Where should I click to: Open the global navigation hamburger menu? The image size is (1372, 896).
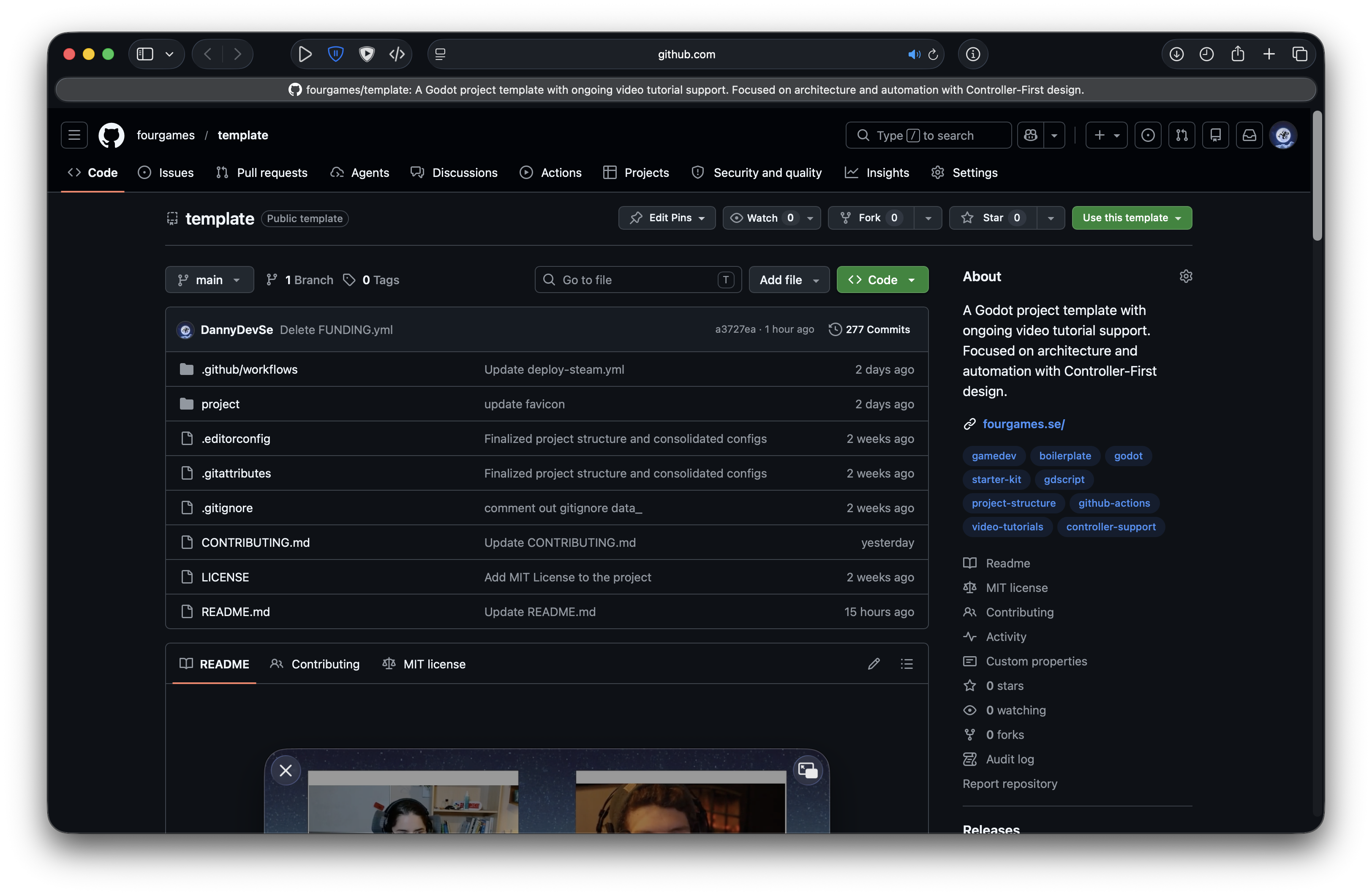[74, 136]
